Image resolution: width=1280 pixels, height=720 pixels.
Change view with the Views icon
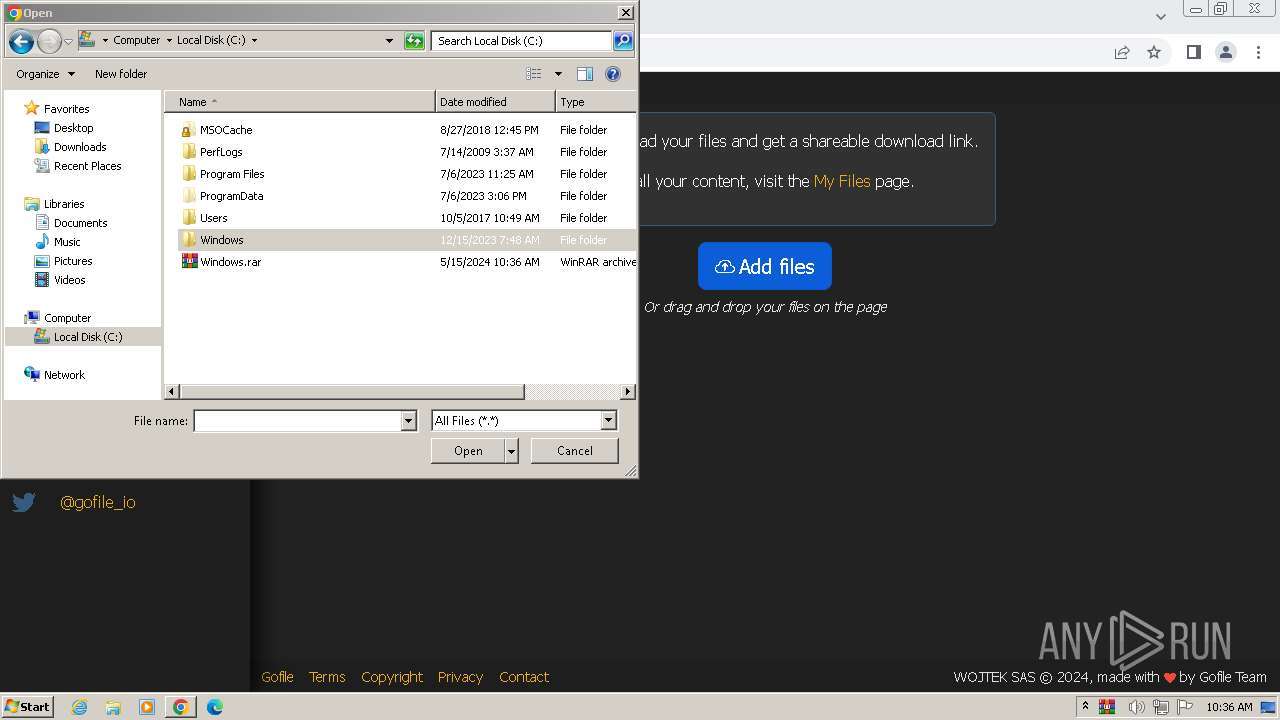(x=534, y=74)
